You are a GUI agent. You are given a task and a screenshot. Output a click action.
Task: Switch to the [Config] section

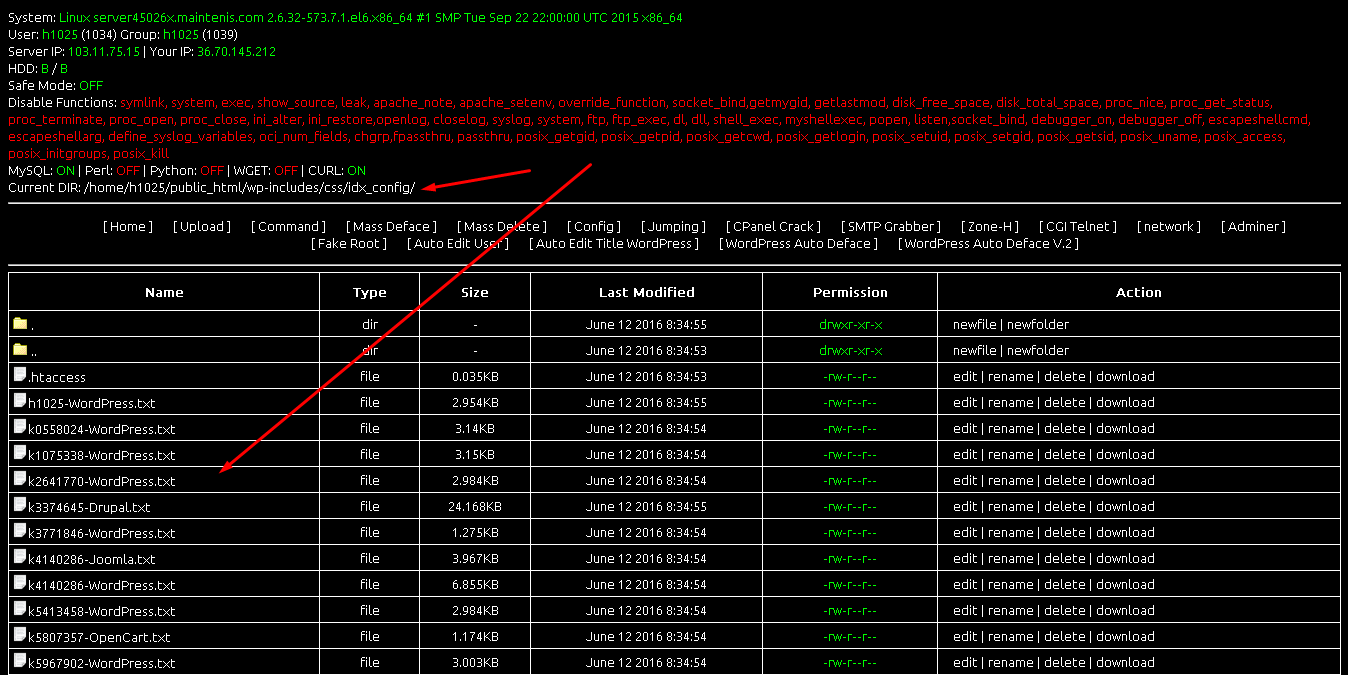click(593, 226)
